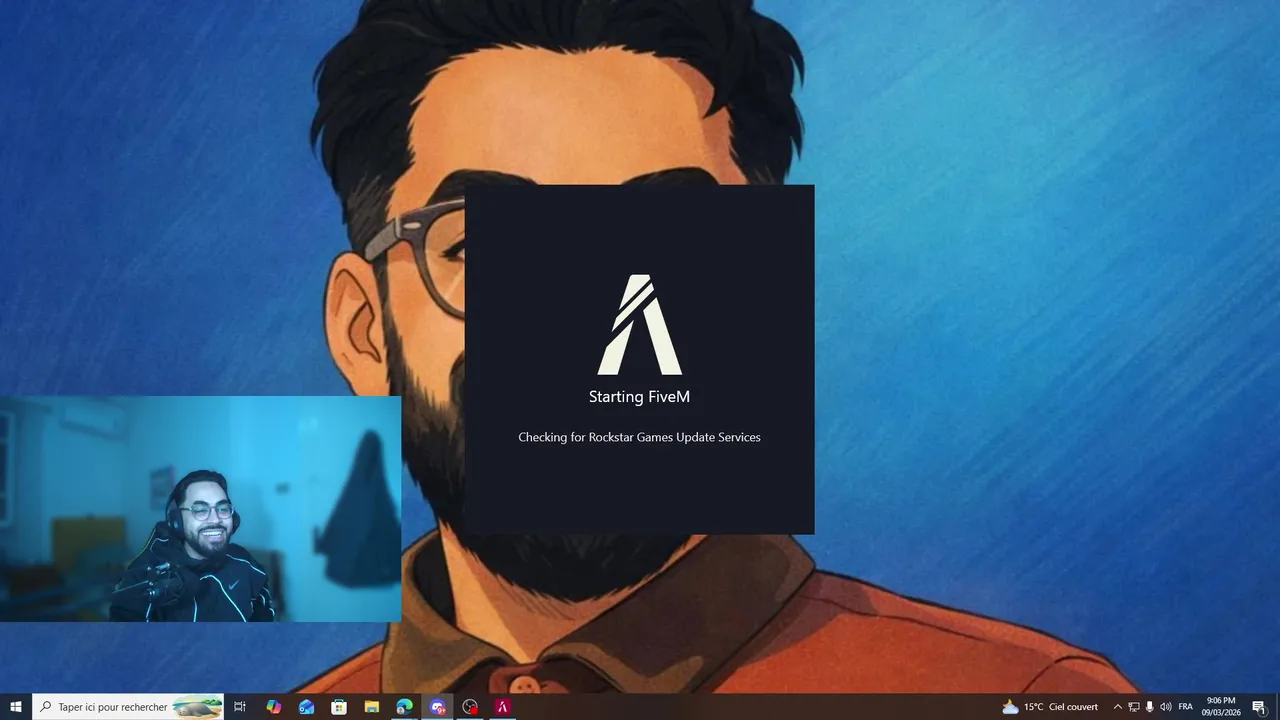Click the FiveM logo on splash screen

[x=640, y=324]
